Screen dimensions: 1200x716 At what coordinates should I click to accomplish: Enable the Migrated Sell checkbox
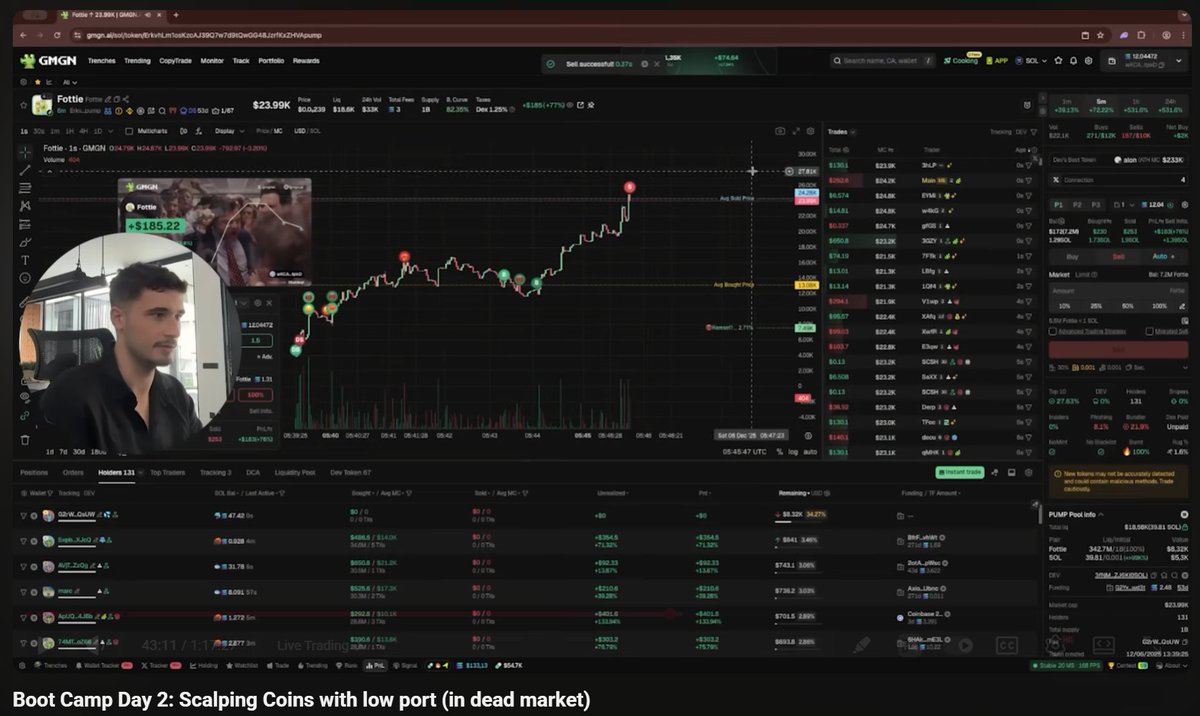(1150, 331)
